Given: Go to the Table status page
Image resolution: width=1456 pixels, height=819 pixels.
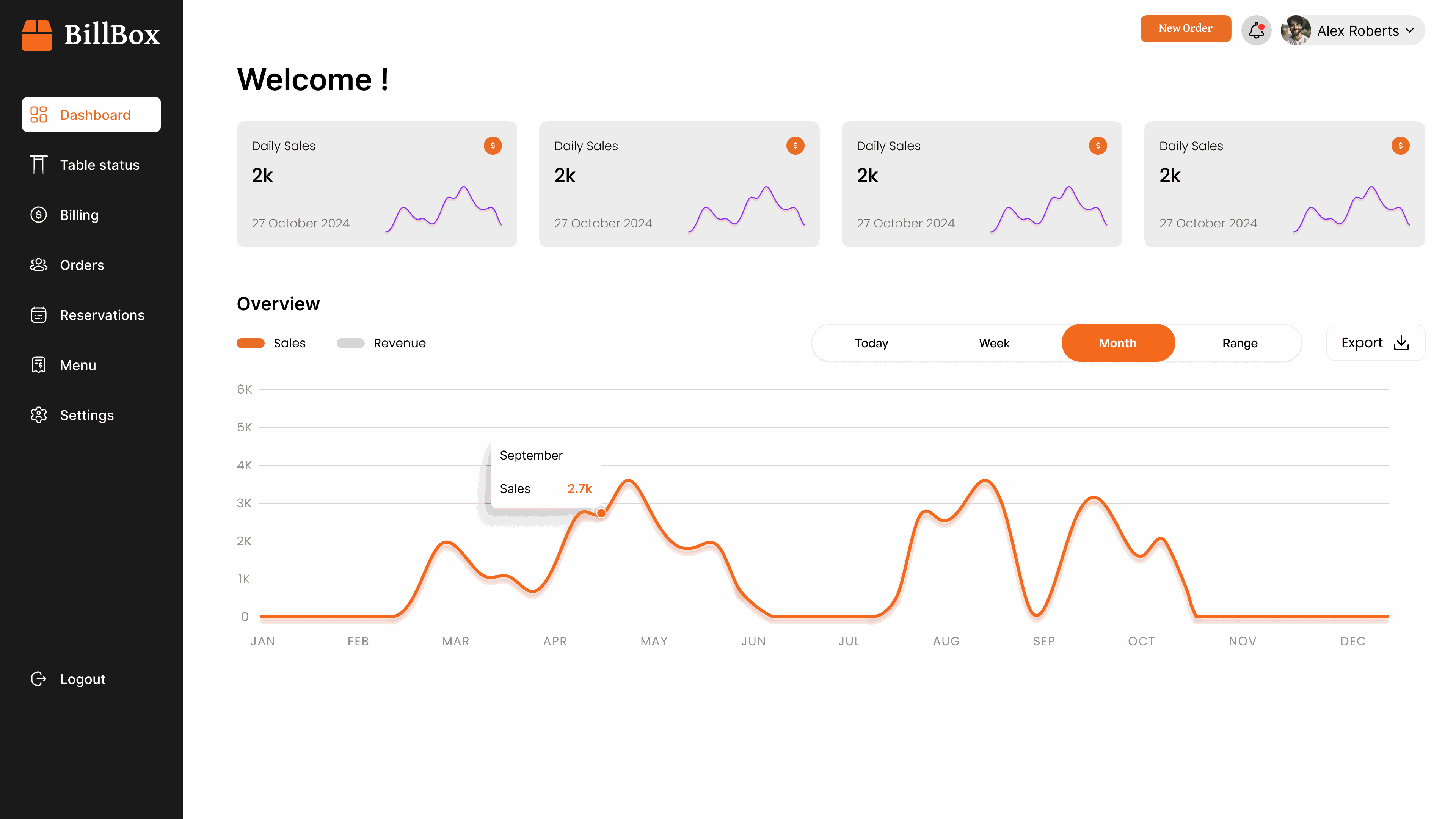Looking at the screenshot, I should (91, 165).
